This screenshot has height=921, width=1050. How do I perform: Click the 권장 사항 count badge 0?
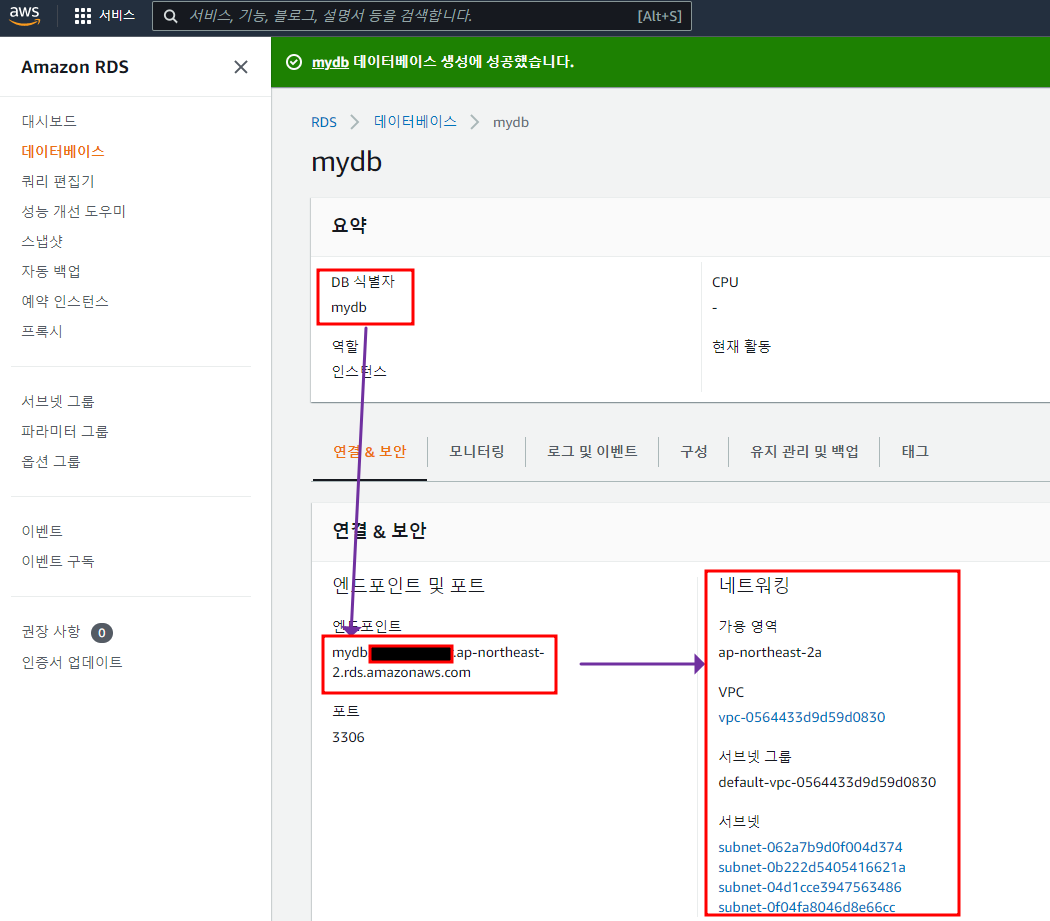point(102,633)
